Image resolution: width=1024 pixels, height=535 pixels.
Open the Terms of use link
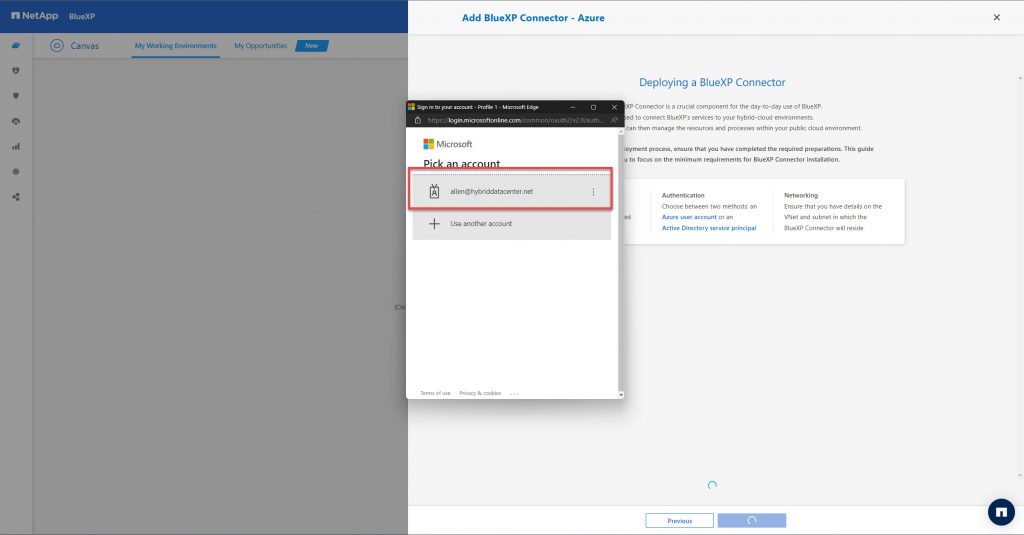click(x=435, y=393)
